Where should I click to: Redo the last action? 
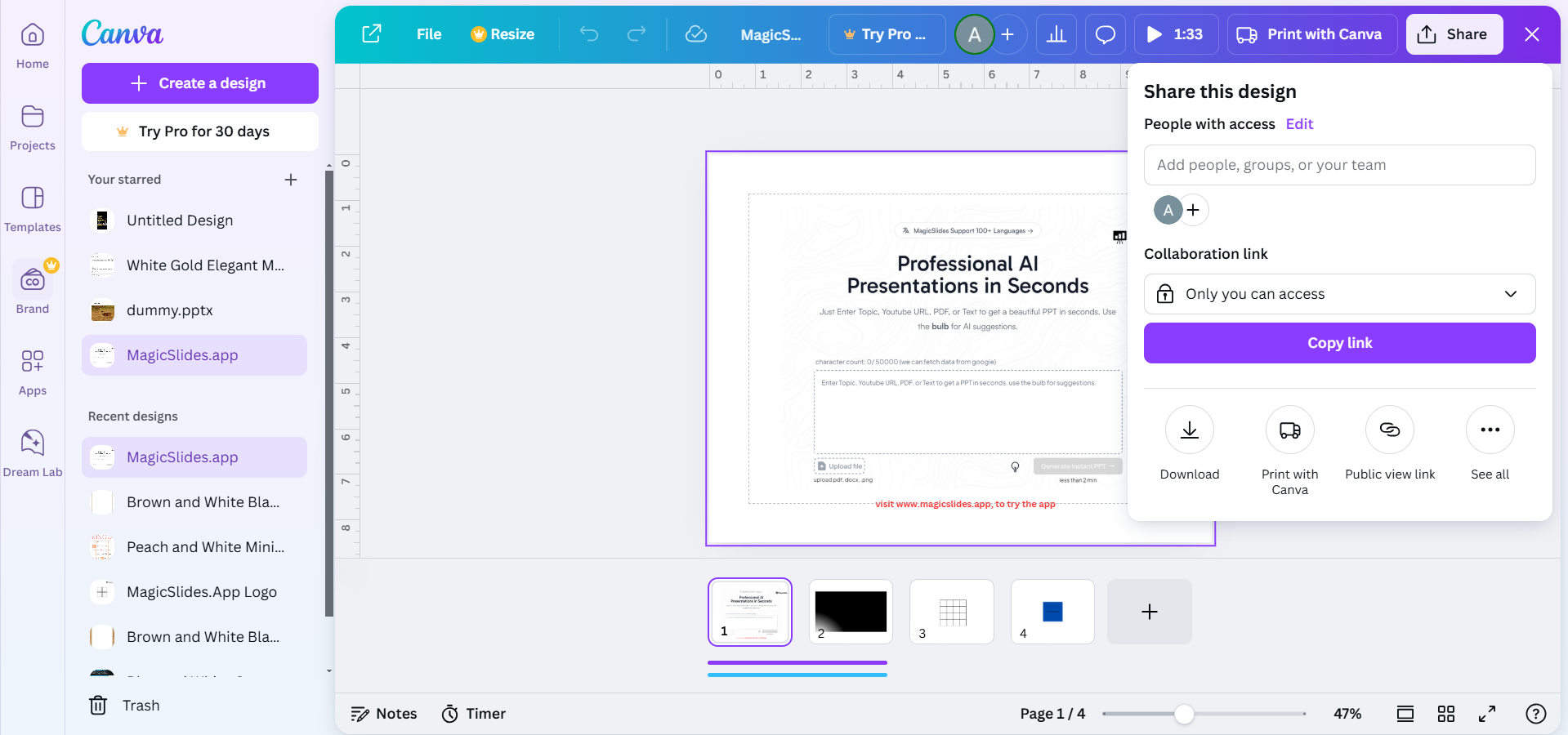637,34
